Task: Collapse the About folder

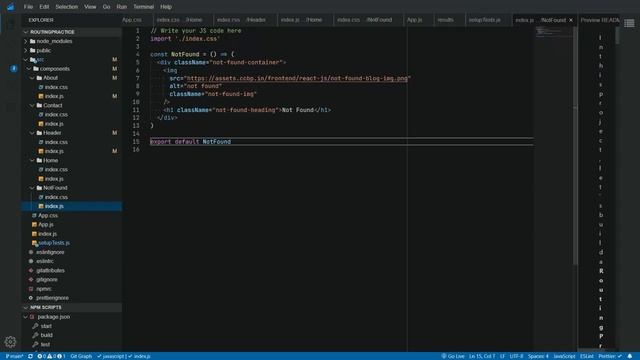Action: point(33,78)
